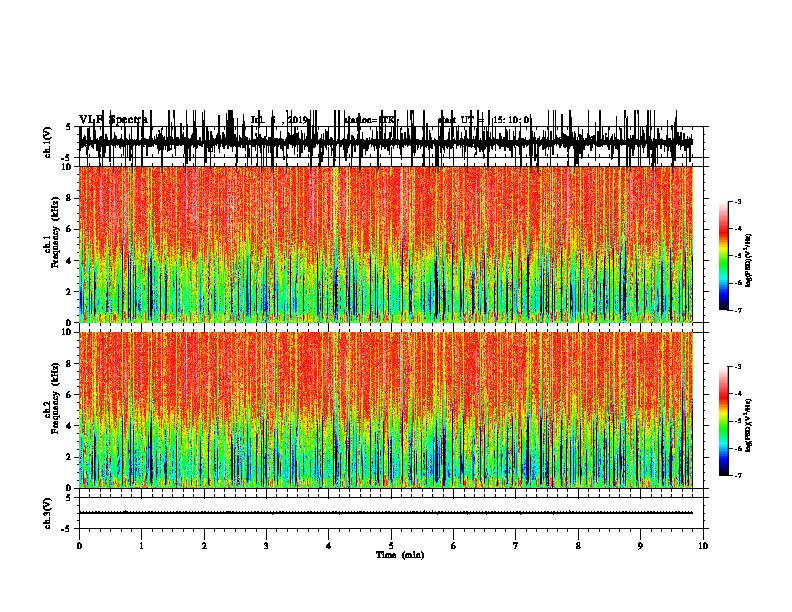Click the ch.1 spectrogram color bar
Image resolution: width=792 pixels, height=612 pixels.
point(724,256)
